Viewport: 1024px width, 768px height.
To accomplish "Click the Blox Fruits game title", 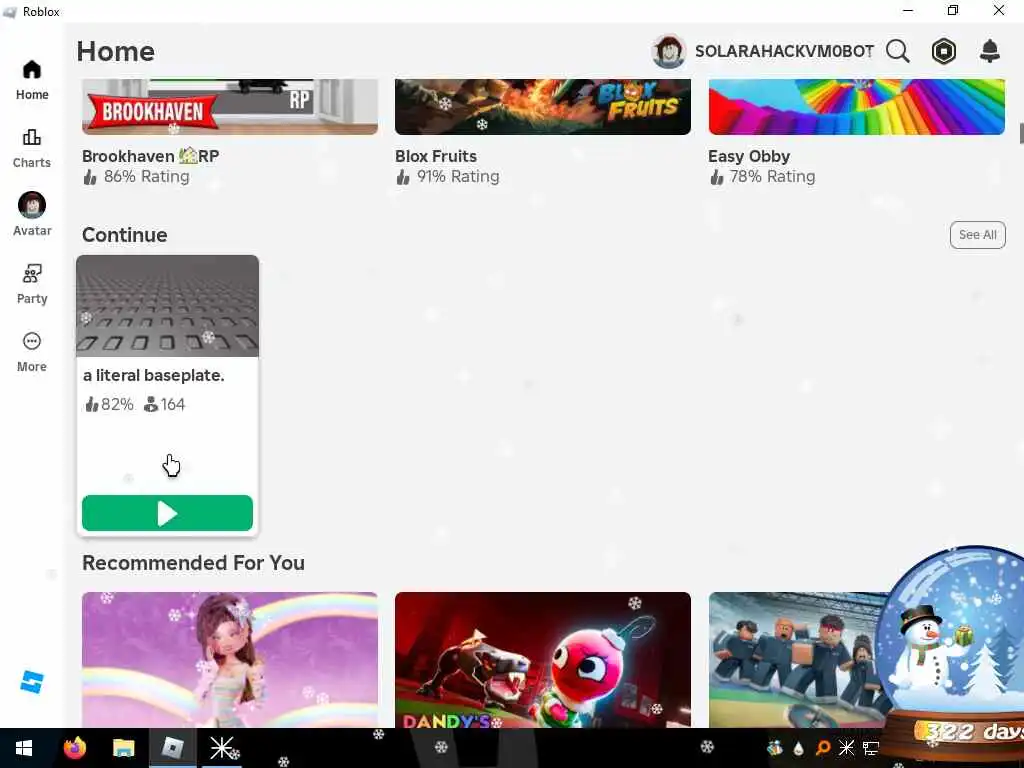I will (x=436, y=156).
